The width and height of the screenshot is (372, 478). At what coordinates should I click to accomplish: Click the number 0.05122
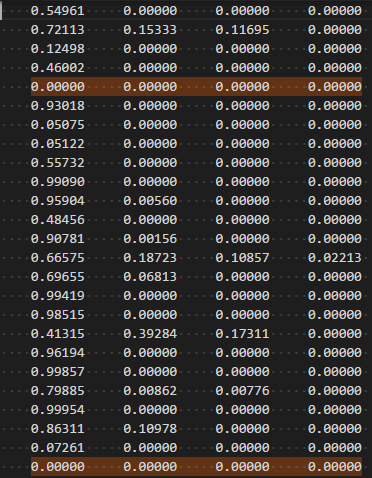click(x=58, y=144)
